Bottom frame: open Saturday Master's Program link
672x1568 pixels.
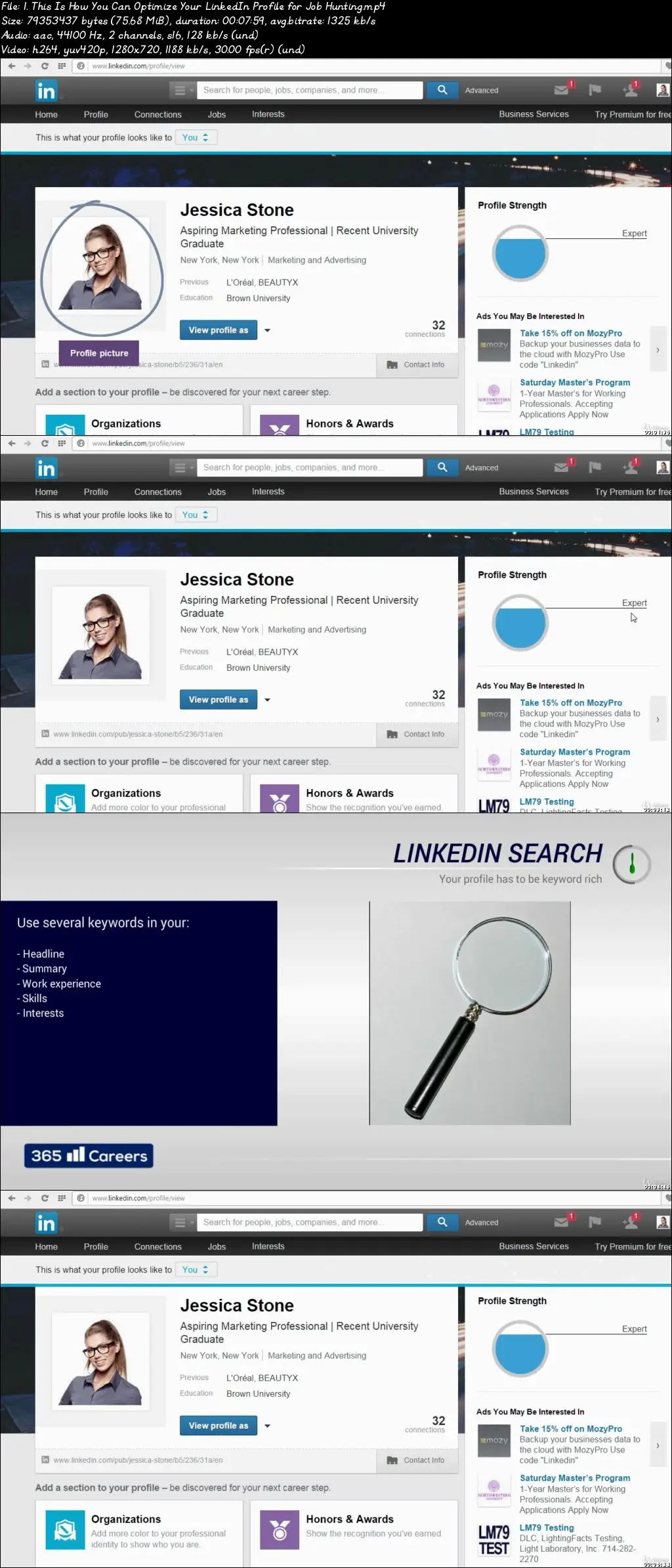575,1478
